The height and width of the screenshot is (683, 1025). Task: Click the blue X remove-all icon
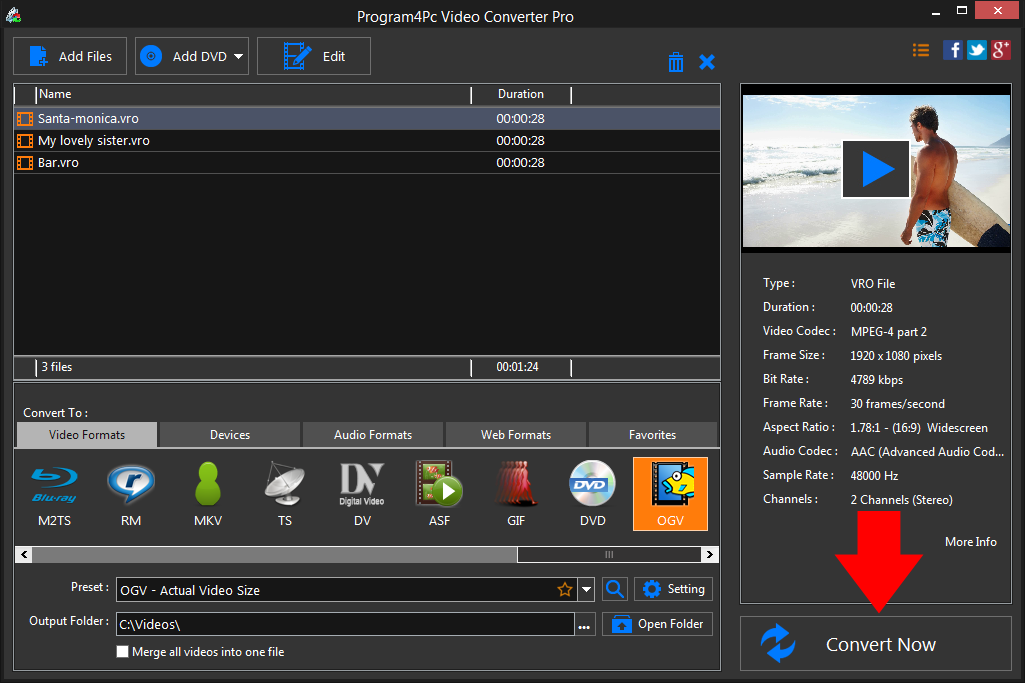point(707,62)
